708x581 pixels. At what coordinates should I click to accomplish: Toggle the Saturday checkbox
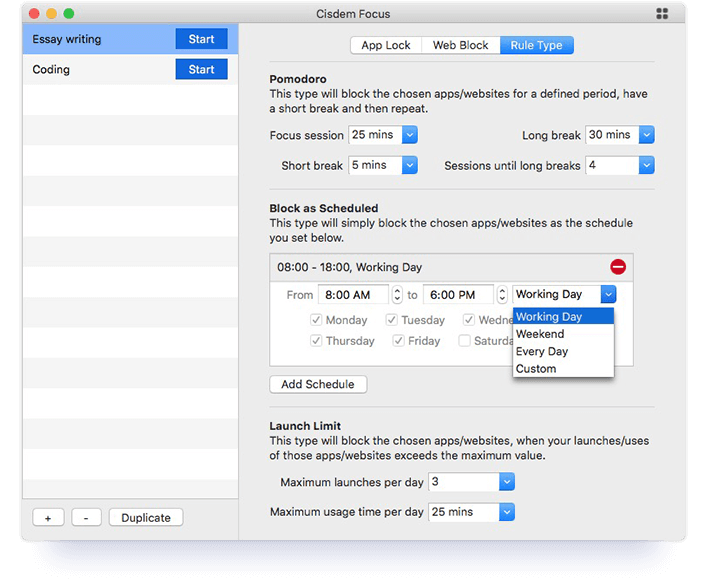[x=464, y=340]
